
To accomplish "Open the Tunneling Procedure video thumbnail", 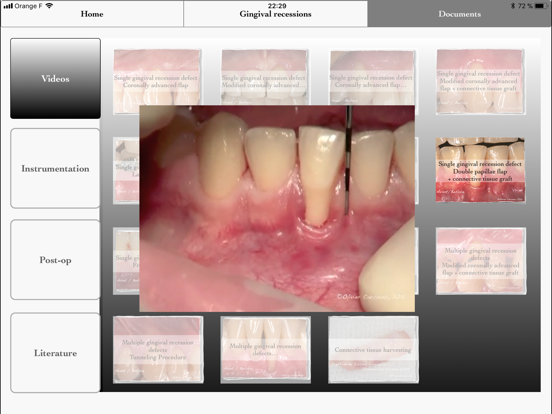I will tap(158, 349).
